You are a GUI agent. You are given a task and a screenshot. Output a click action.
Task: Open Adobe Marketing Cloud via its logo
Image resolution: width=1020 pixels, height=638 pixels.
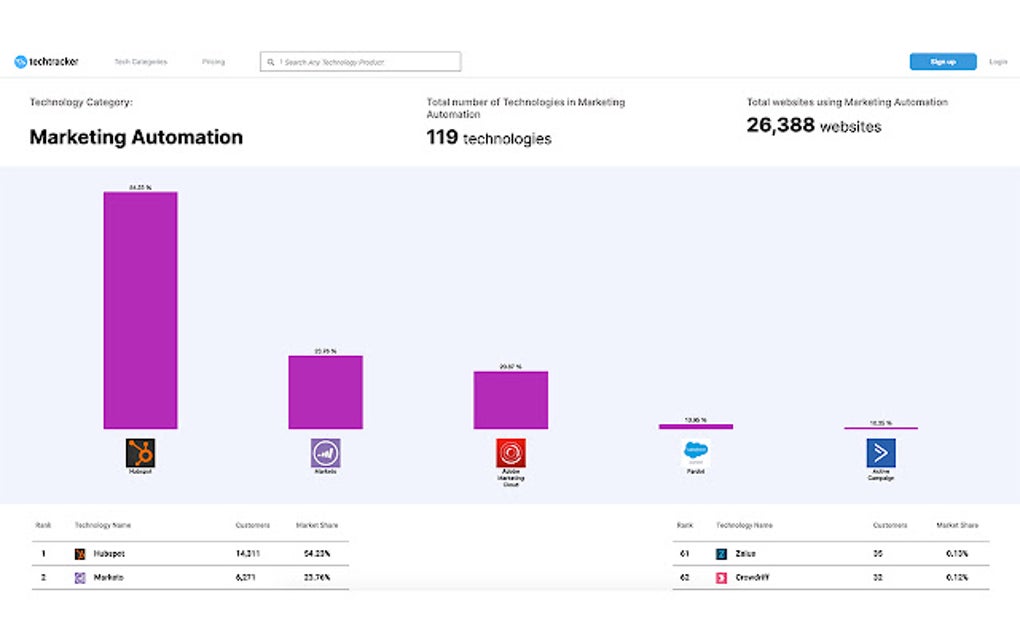click(510, 452)
